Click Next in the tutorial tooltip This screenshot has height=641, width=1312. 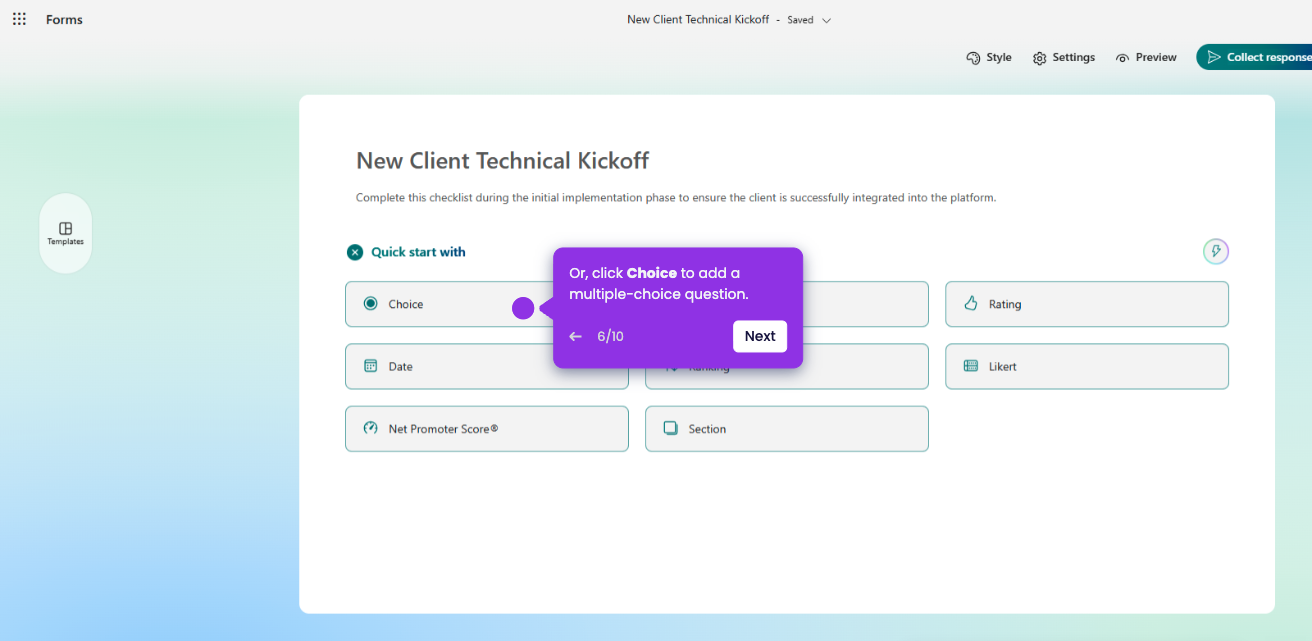tap(760, 336)
